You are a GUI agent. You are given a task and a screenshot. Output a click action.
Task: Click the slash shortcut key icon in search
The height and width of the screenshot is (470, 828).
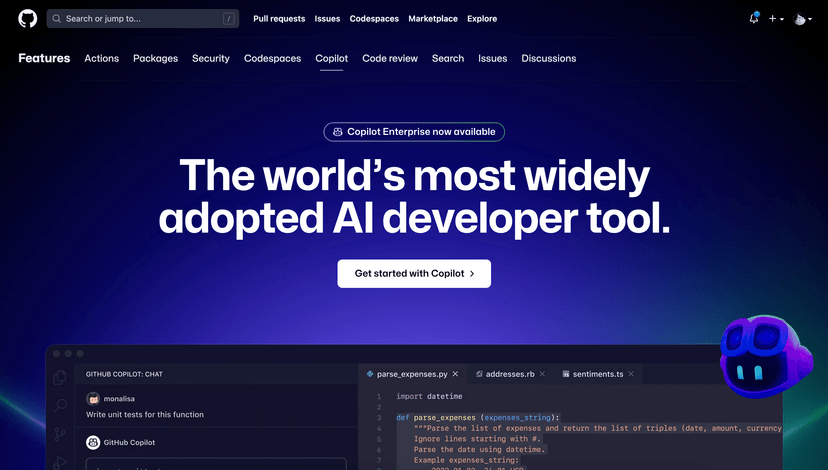[229, 19]
